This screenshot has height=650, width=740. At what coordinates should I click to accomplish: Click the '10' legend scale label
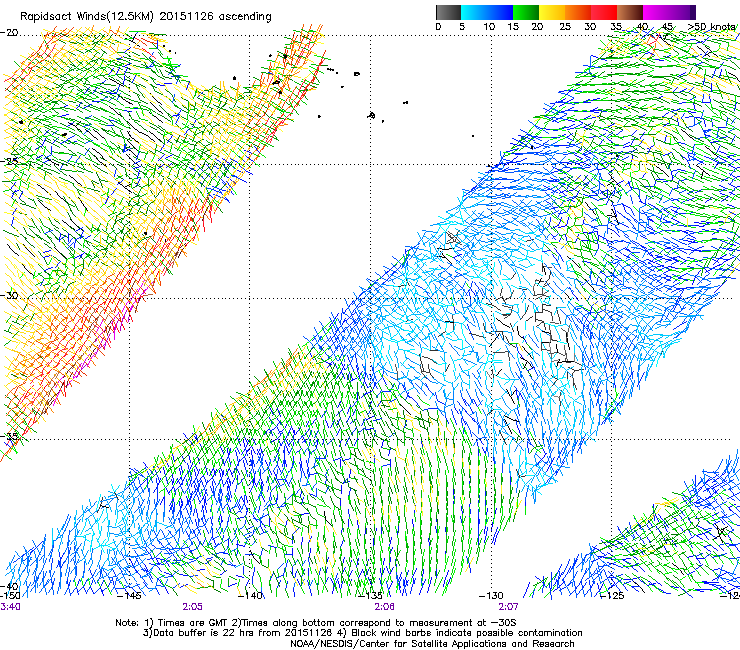(x=489, y=26)
